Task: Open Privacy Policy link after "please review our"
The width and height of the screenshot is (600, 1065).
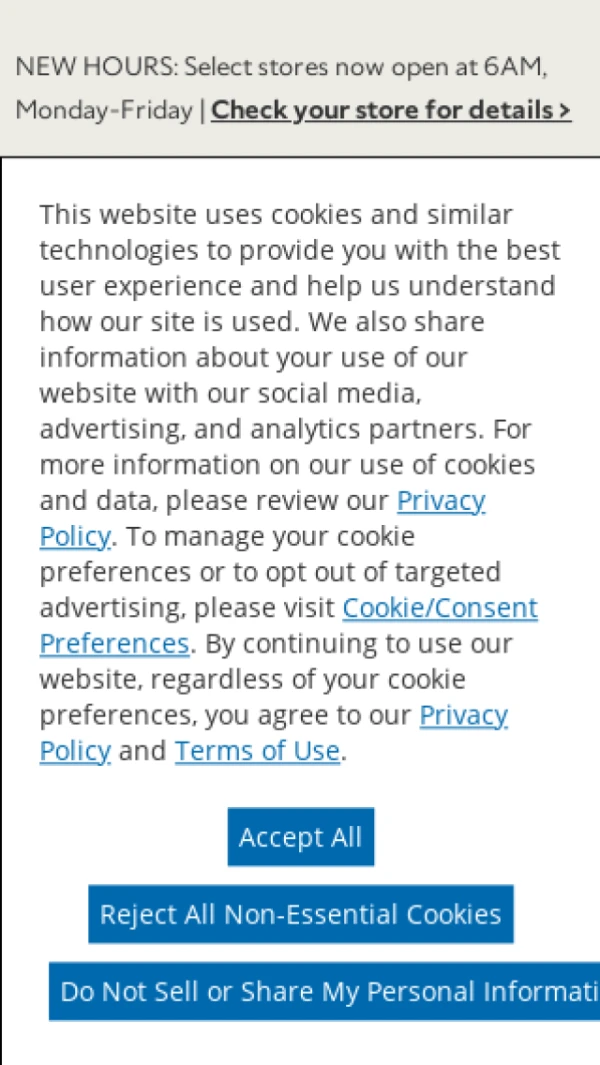Action: pyautogui.click(x=441, y=500)
